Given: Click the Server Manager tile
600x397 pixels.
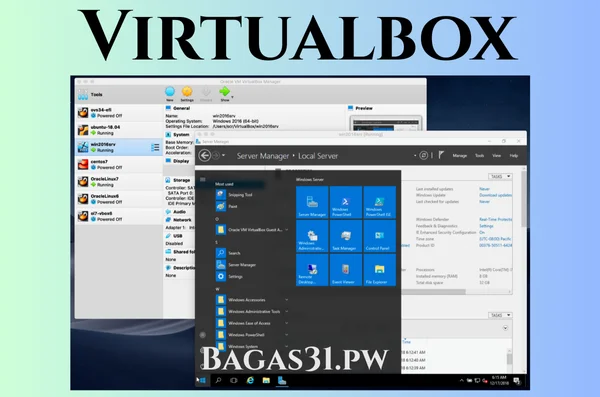Looking at the screenshot, I should (x=312, y=202).
